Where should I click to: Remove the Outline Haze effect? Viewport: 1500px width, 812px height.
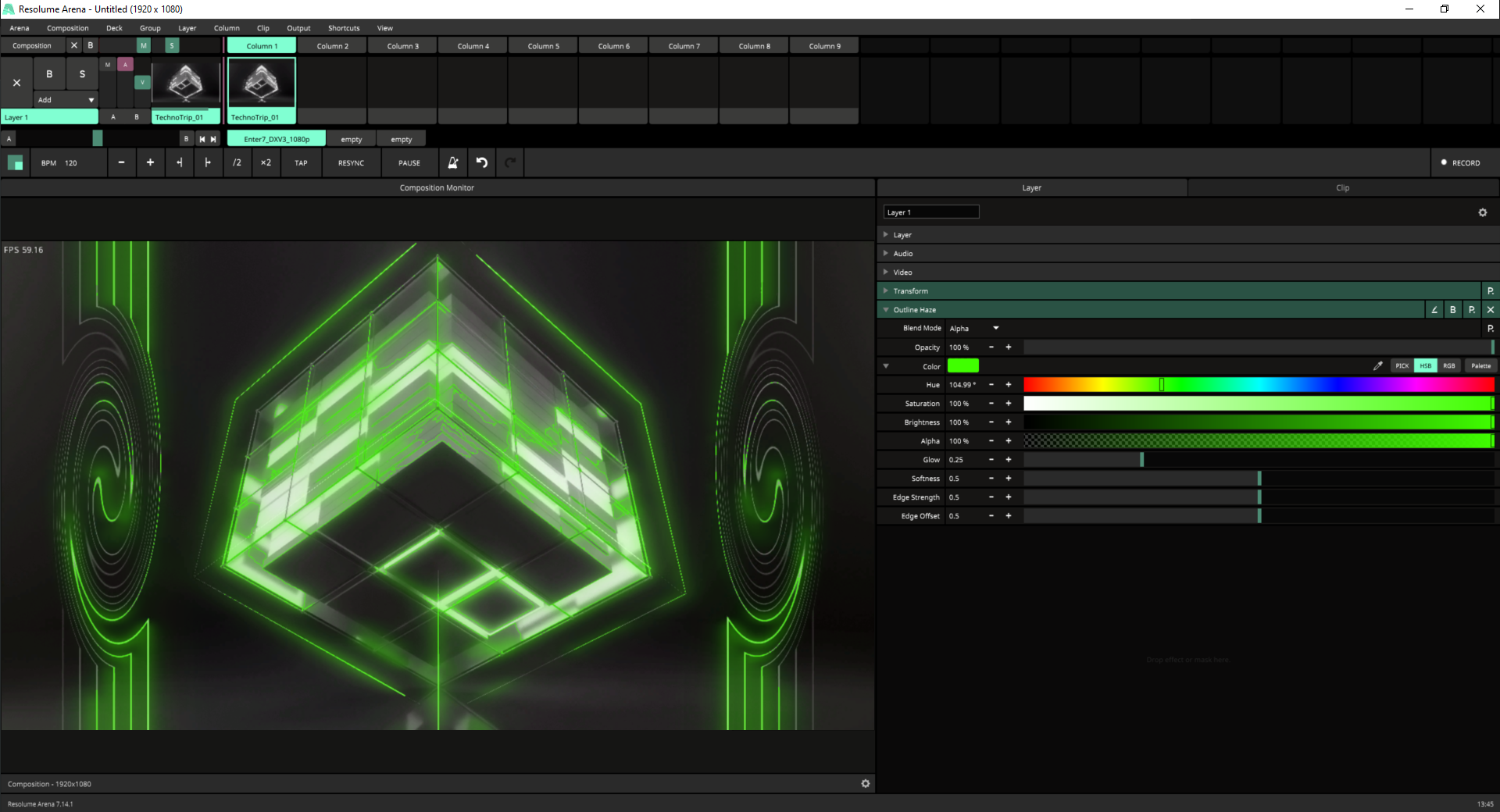click(1490, 310)
